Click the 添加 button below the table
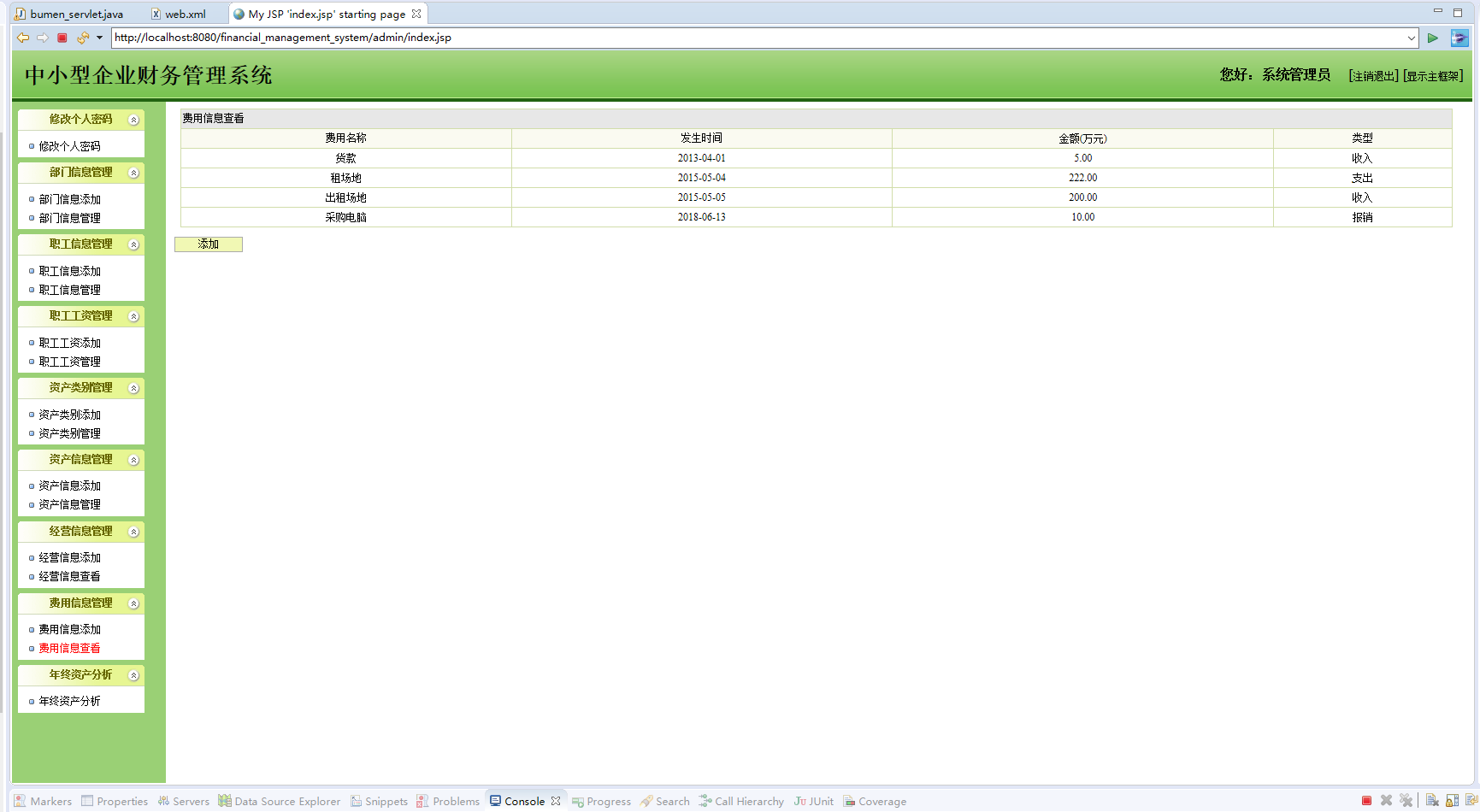 [209, 244]
